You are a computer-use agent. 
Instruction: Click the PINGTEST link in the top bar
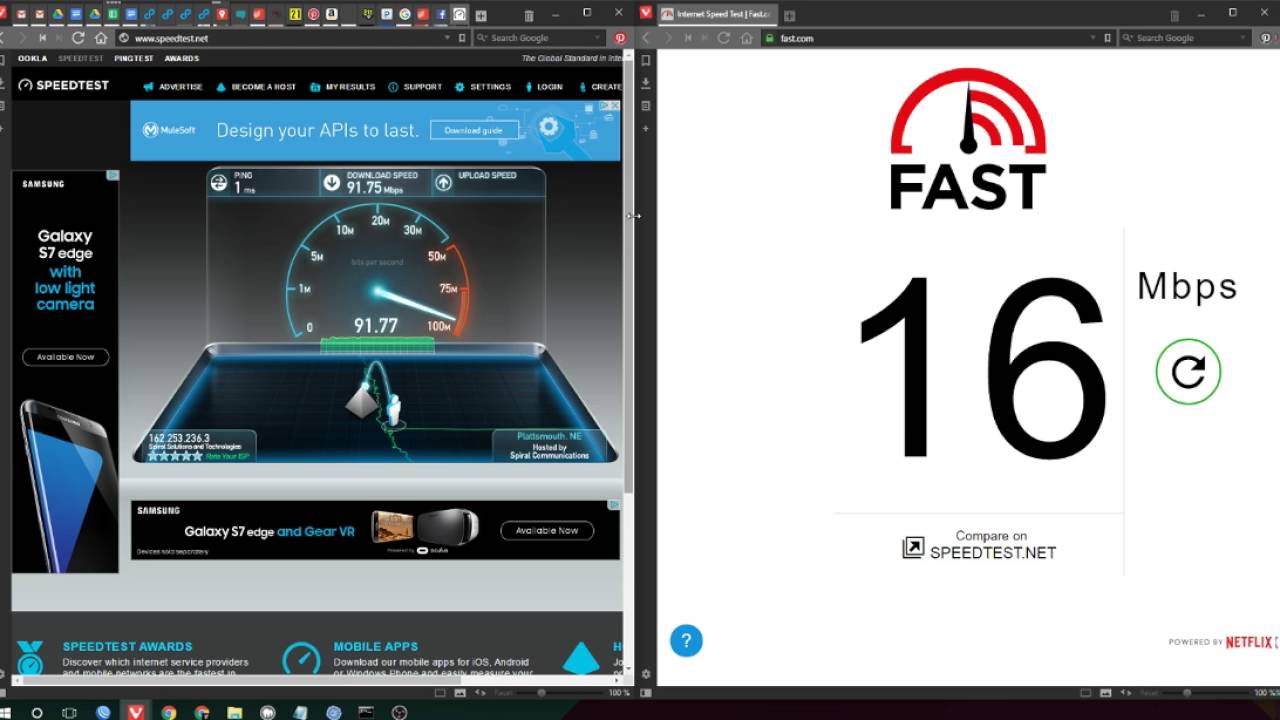tap(134, 59)
